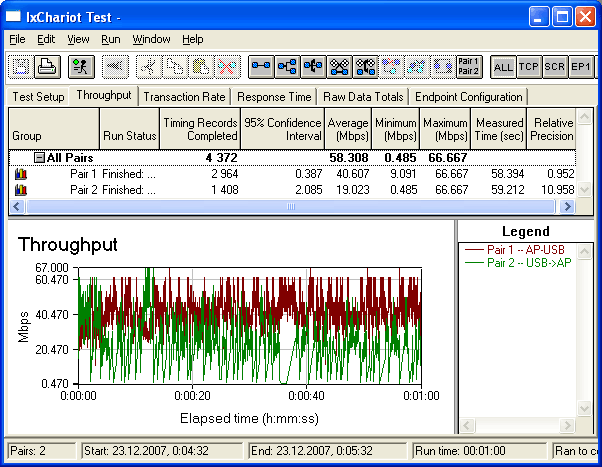
Task: Click the table's horizontal scrollbar thumb
Action: pos(291,207)
